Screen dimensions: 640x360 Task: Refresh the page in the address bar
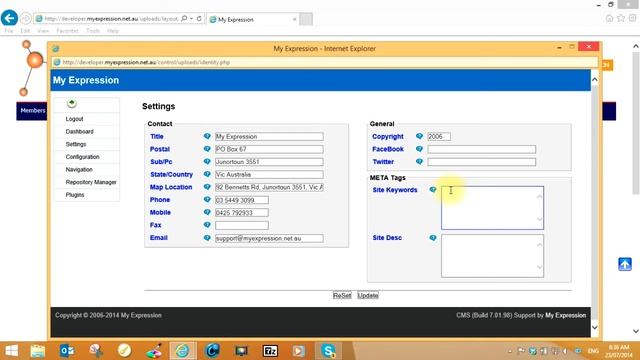199,18
